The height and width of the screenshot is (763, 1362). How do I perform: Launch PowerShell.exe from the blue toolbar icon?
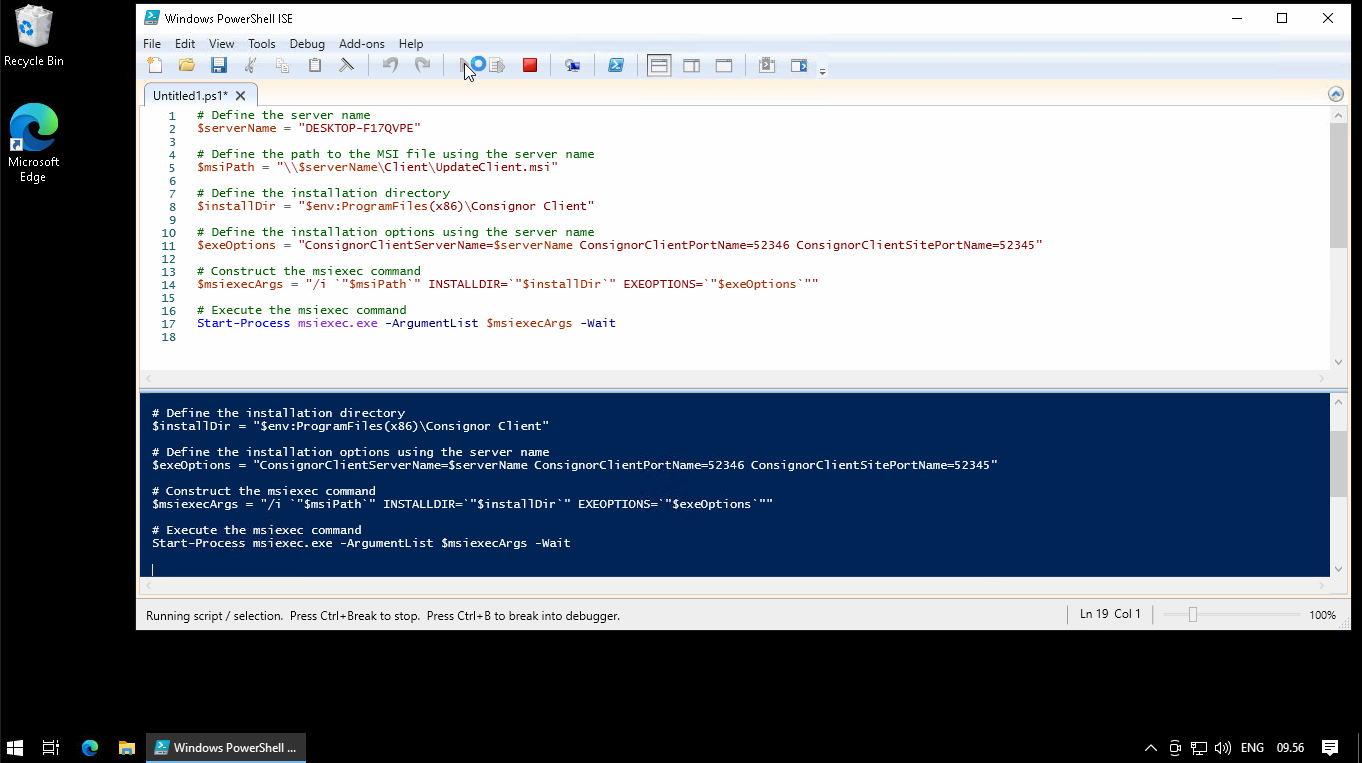point(616,66)
